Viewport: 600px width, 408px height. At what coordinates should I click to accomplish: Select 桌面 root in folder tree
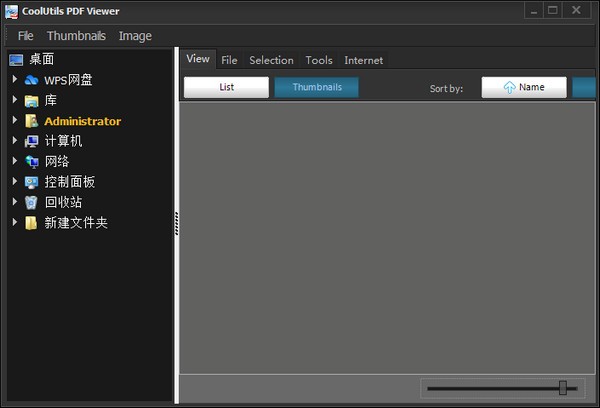[x=42, y=60]
